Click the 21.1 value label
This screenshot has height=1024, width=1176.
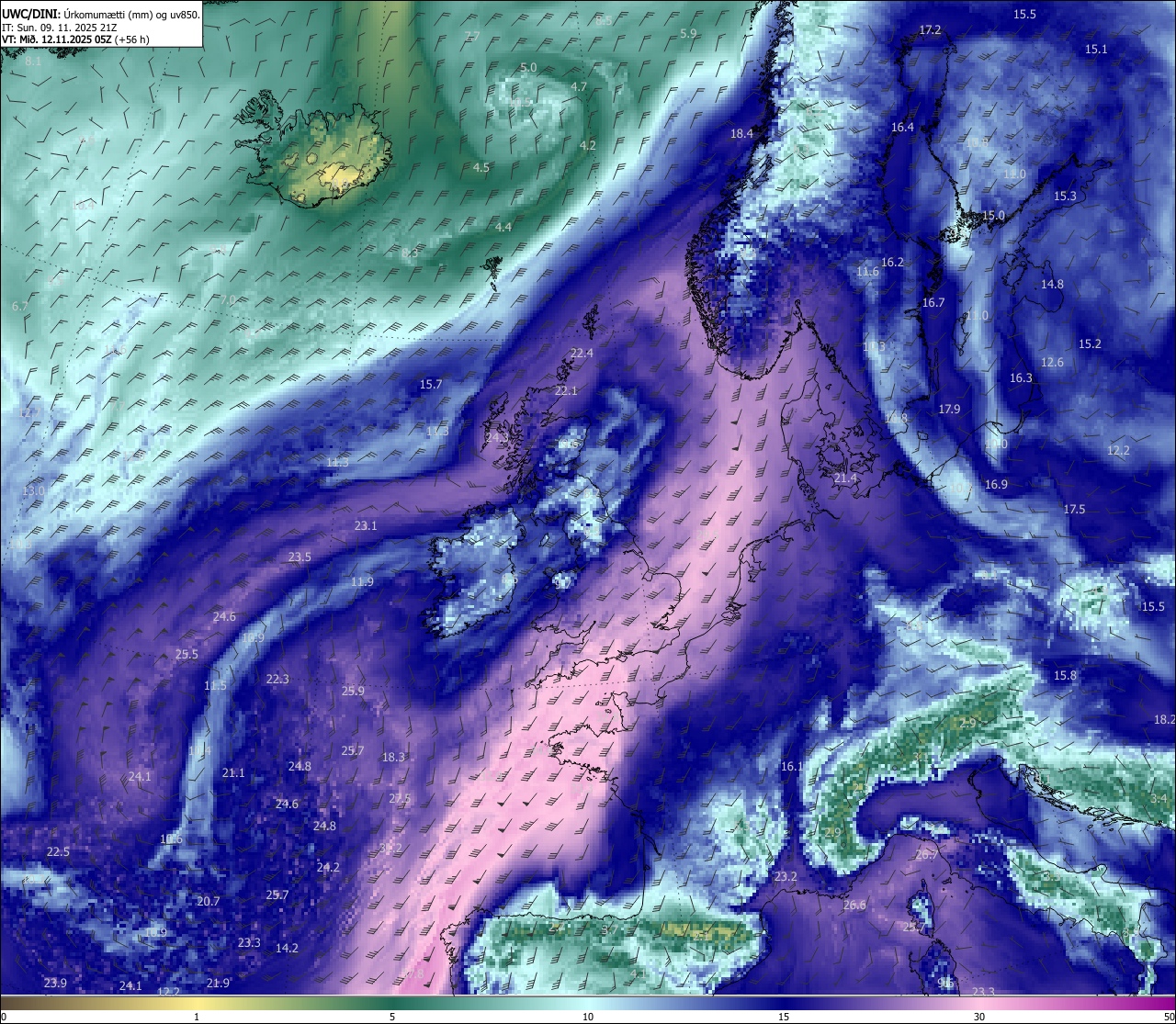click(233, 773)
